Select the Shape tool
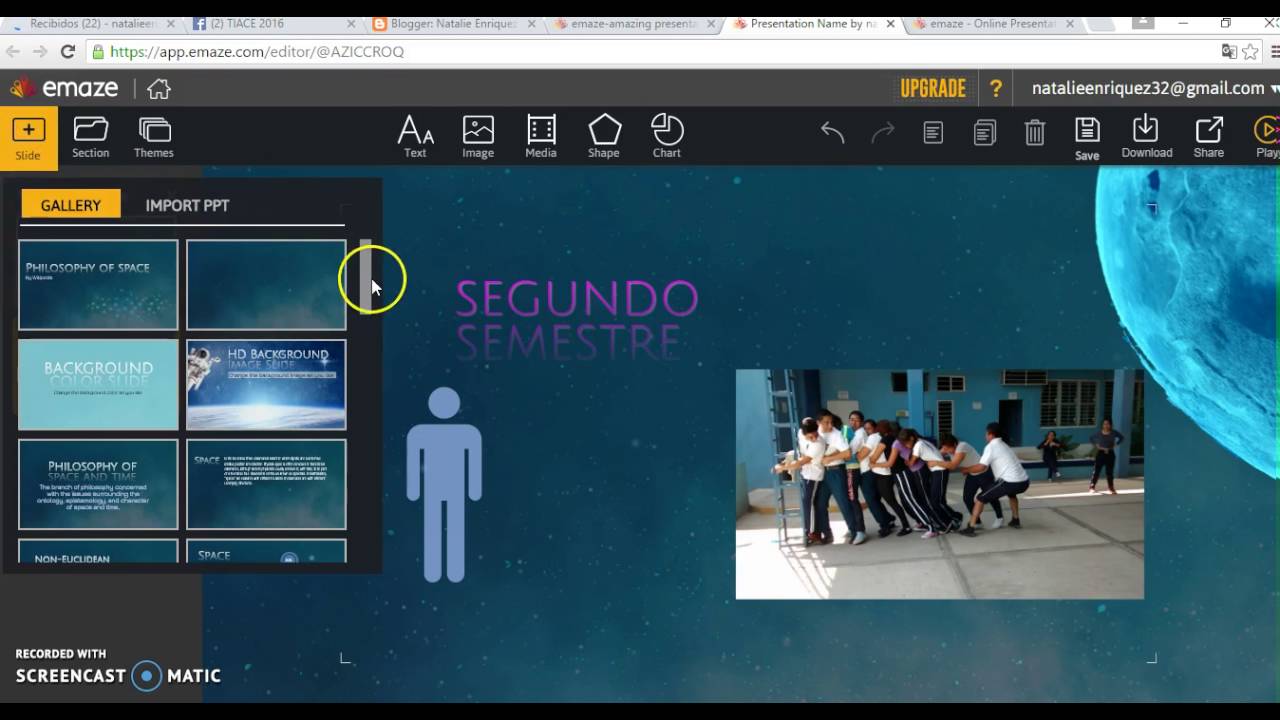1280x720 pixels. pyautogui.click(x=604, y=137)
